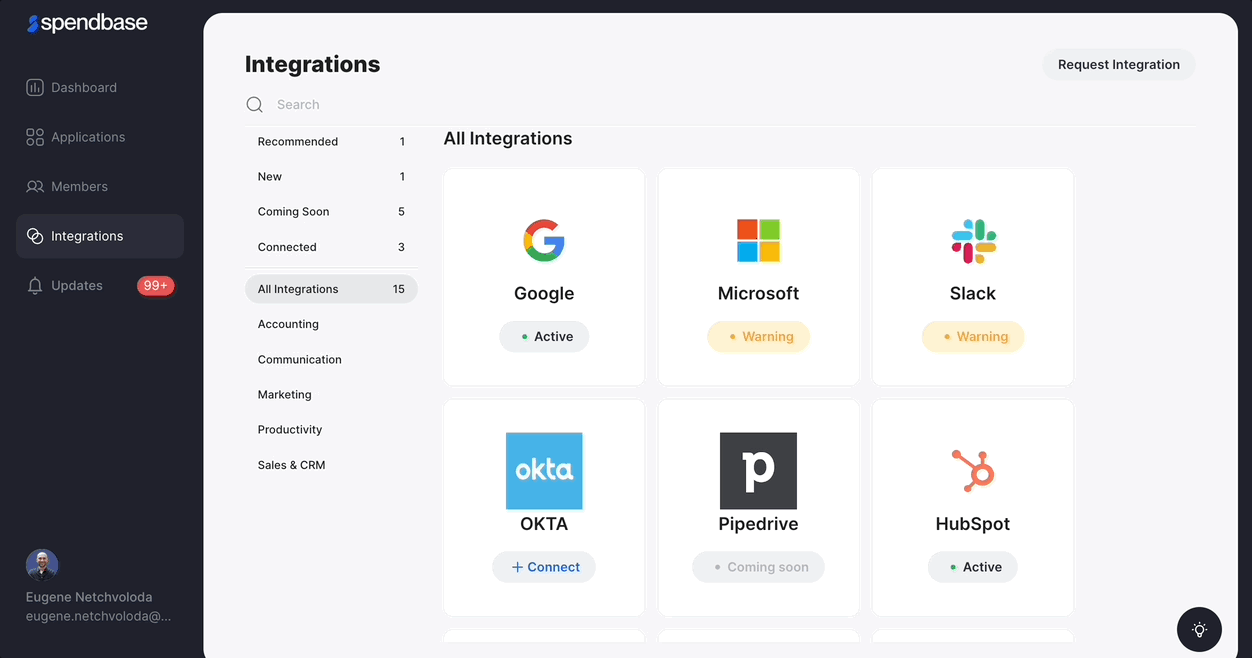Show Sales & CRM integrations
Screen dimensions: 1252x658
click(x=292, y=465)
